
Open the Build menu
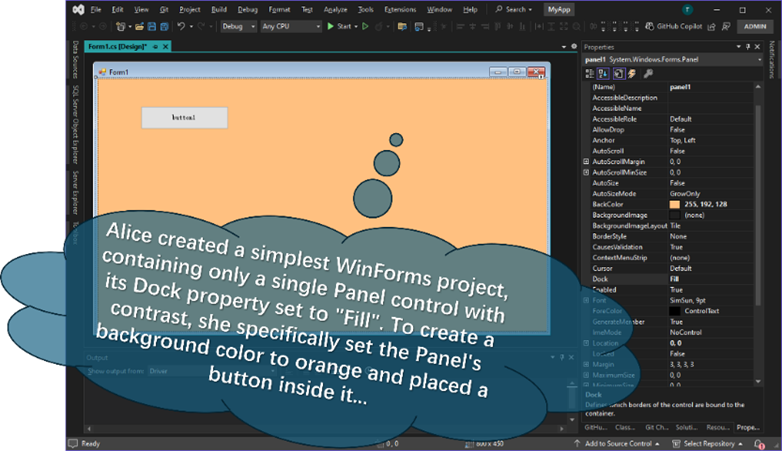pyautogui.click(x=219, y=9)
